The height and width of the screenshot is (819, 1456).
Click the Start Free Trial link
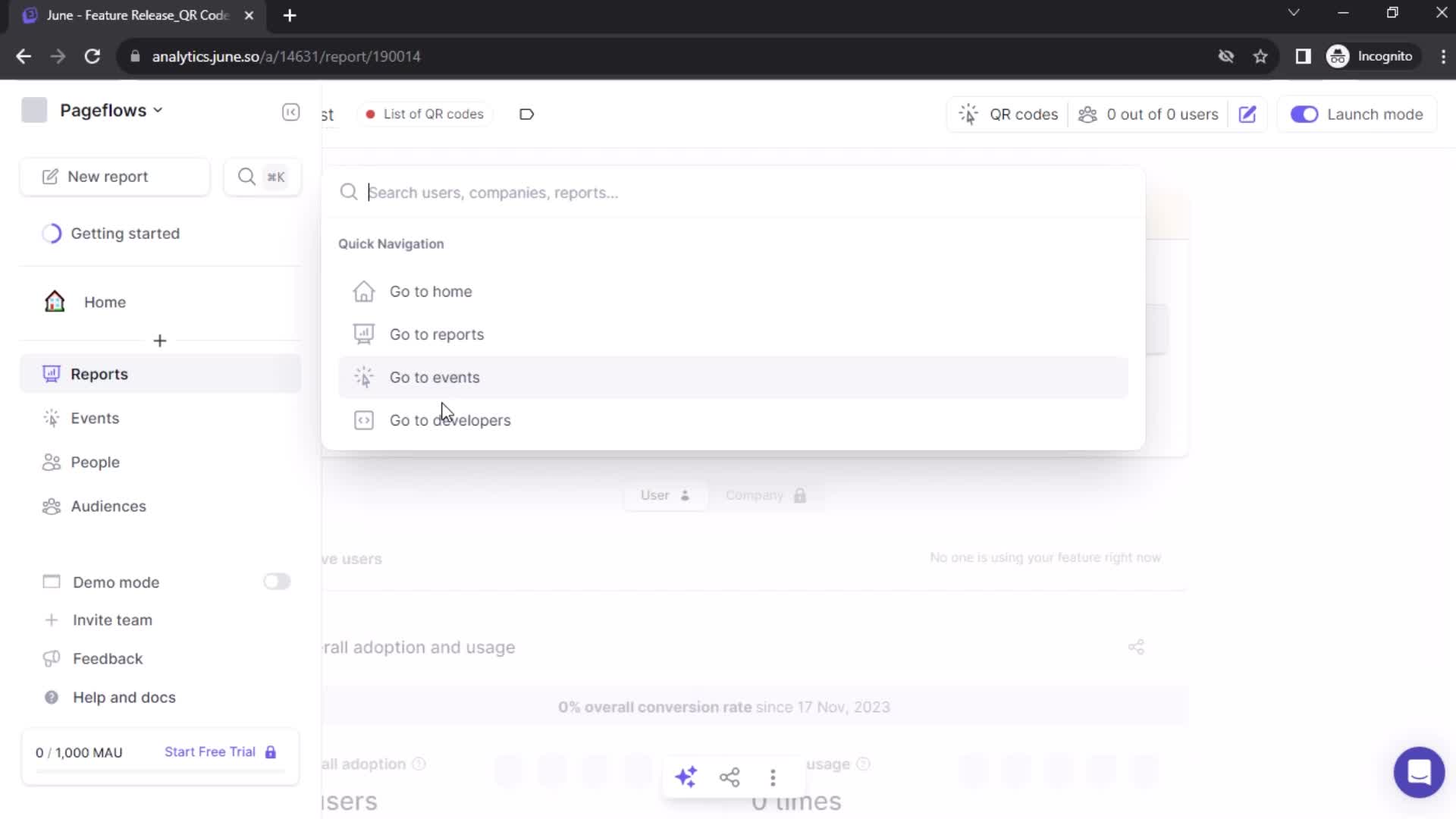(x=210, y=751)
